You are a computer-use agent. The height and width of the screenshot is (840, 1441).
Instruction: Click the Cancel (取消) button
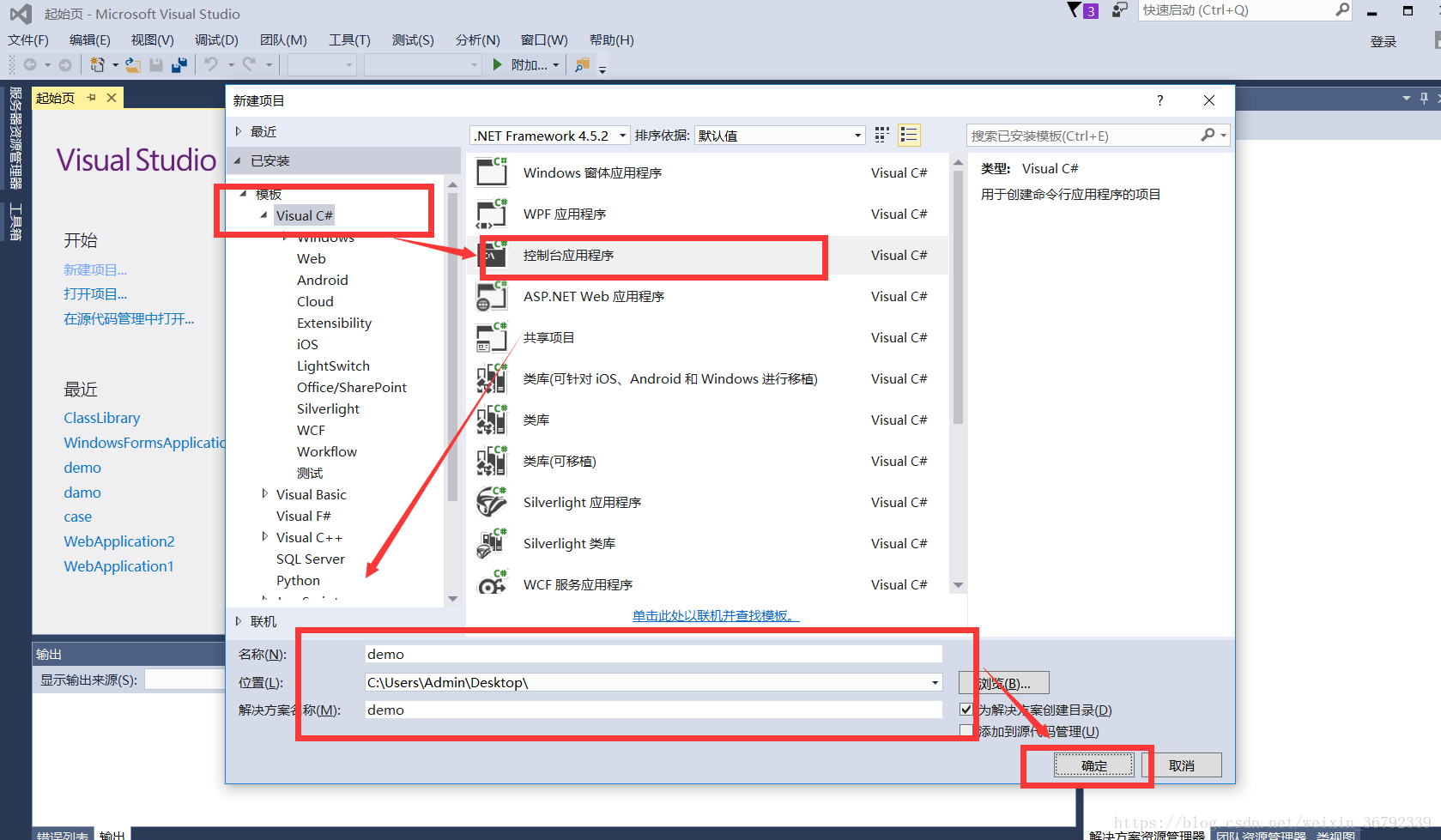click(x=1182, y=765)
